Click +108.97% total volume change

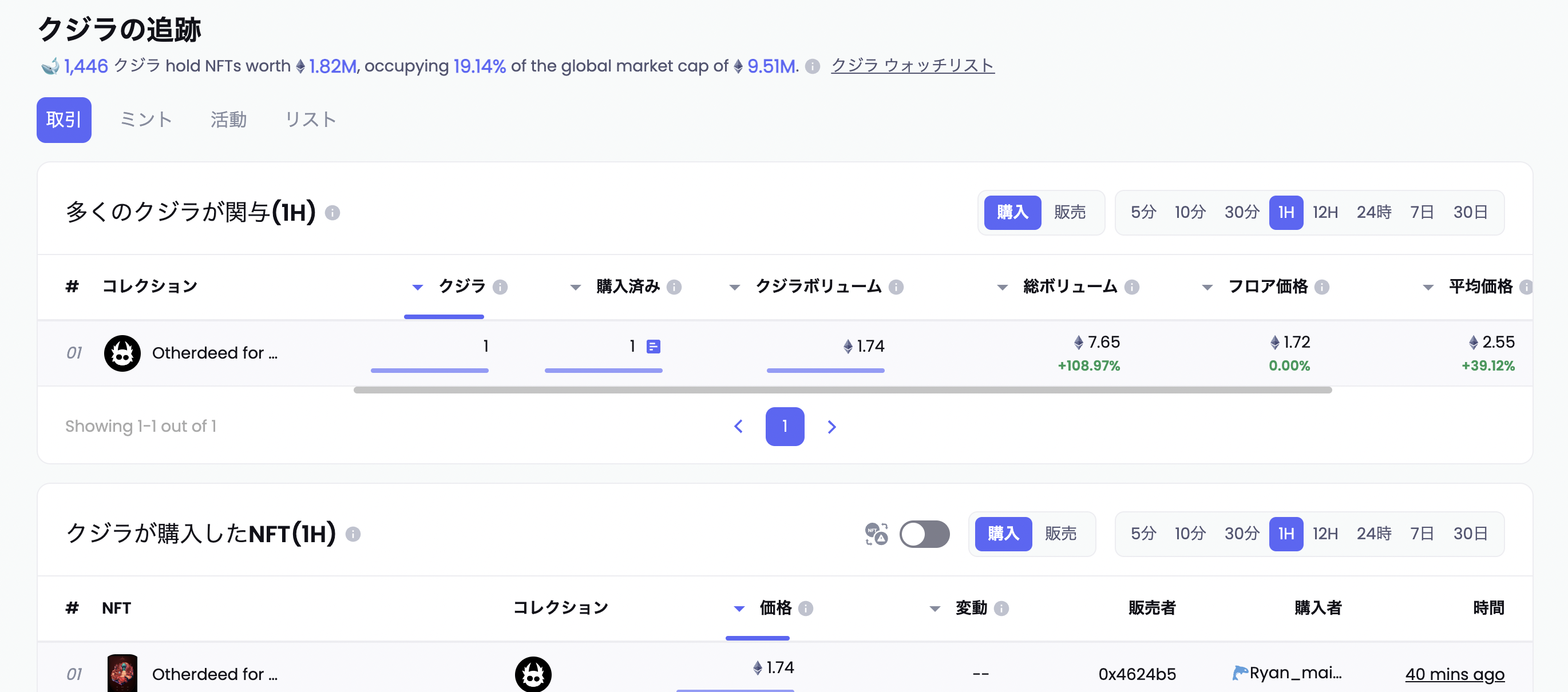point(1088,366)
